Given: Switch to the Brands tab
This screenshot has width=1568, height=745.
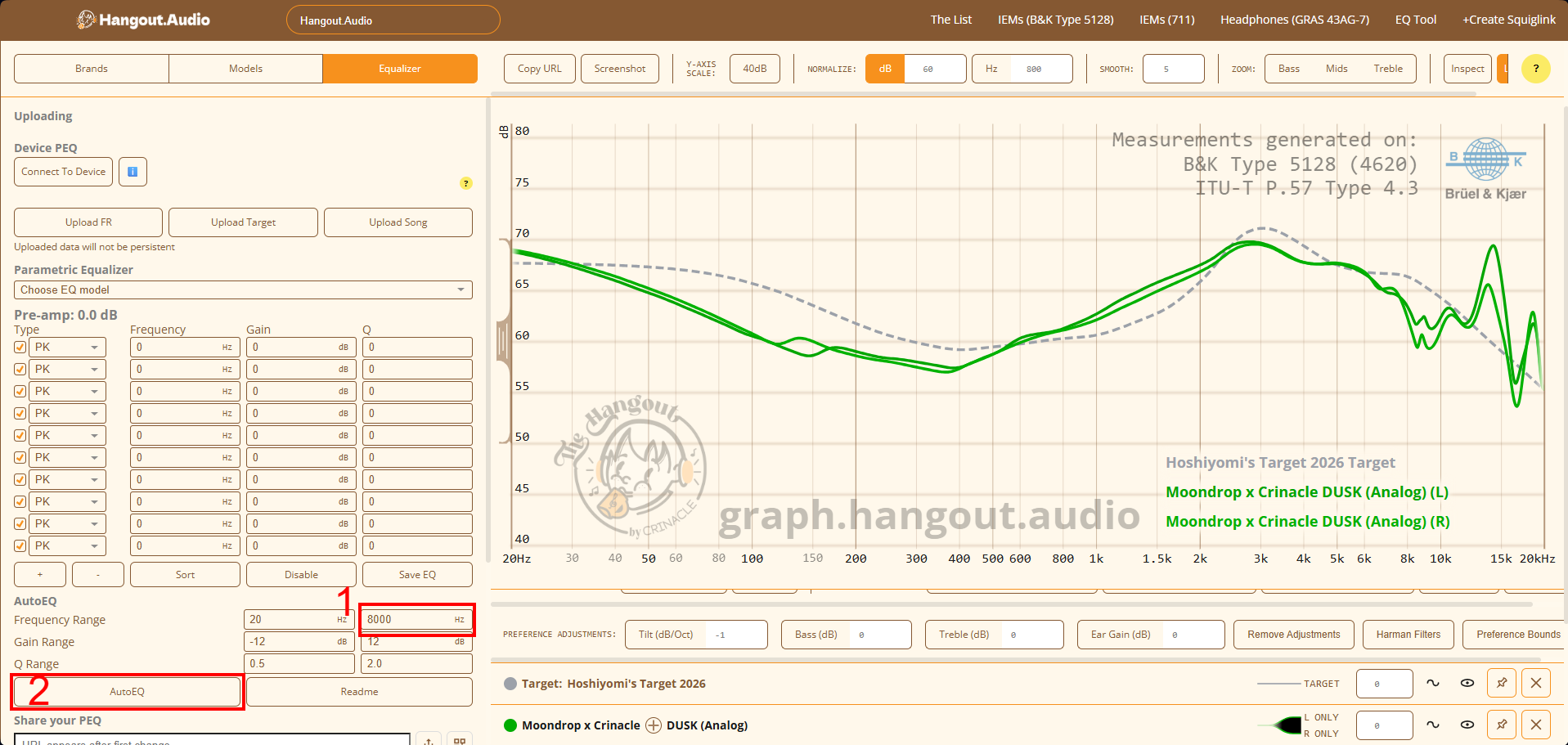Looking at the screenshot, I should point(91,69).
